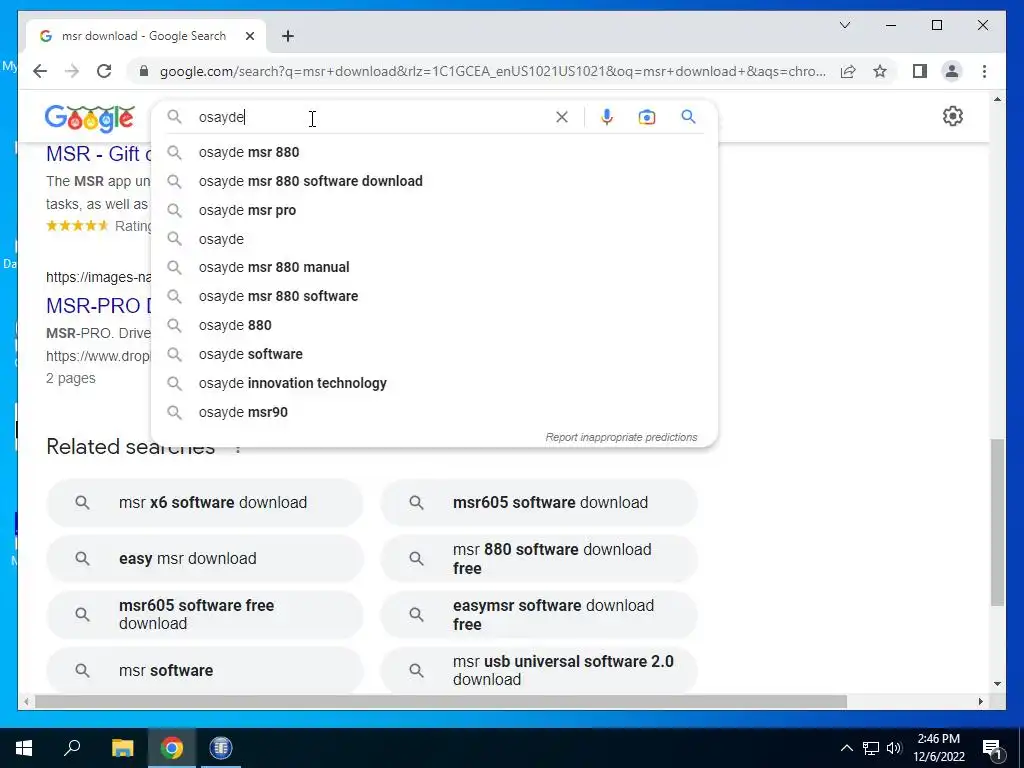
Task: Close the msr download tab
Action: click(x=249, y=36)
